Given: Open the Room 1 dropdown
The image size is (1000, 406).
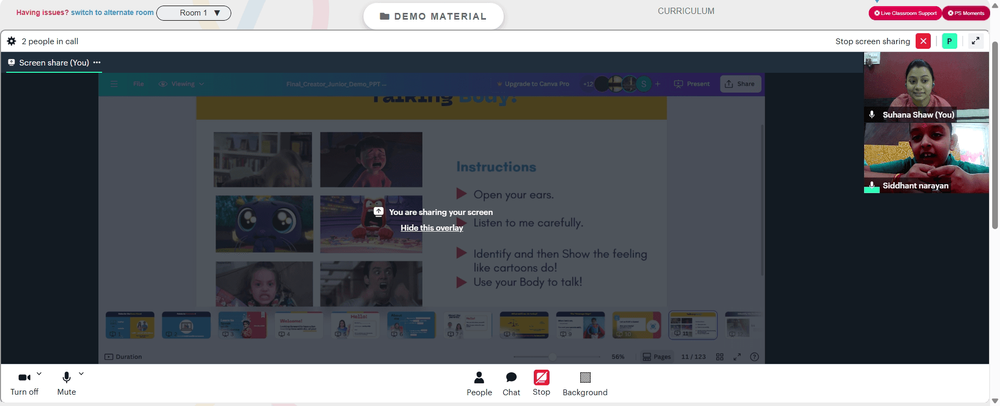Looking at the screenshot, I should (193, 13).
